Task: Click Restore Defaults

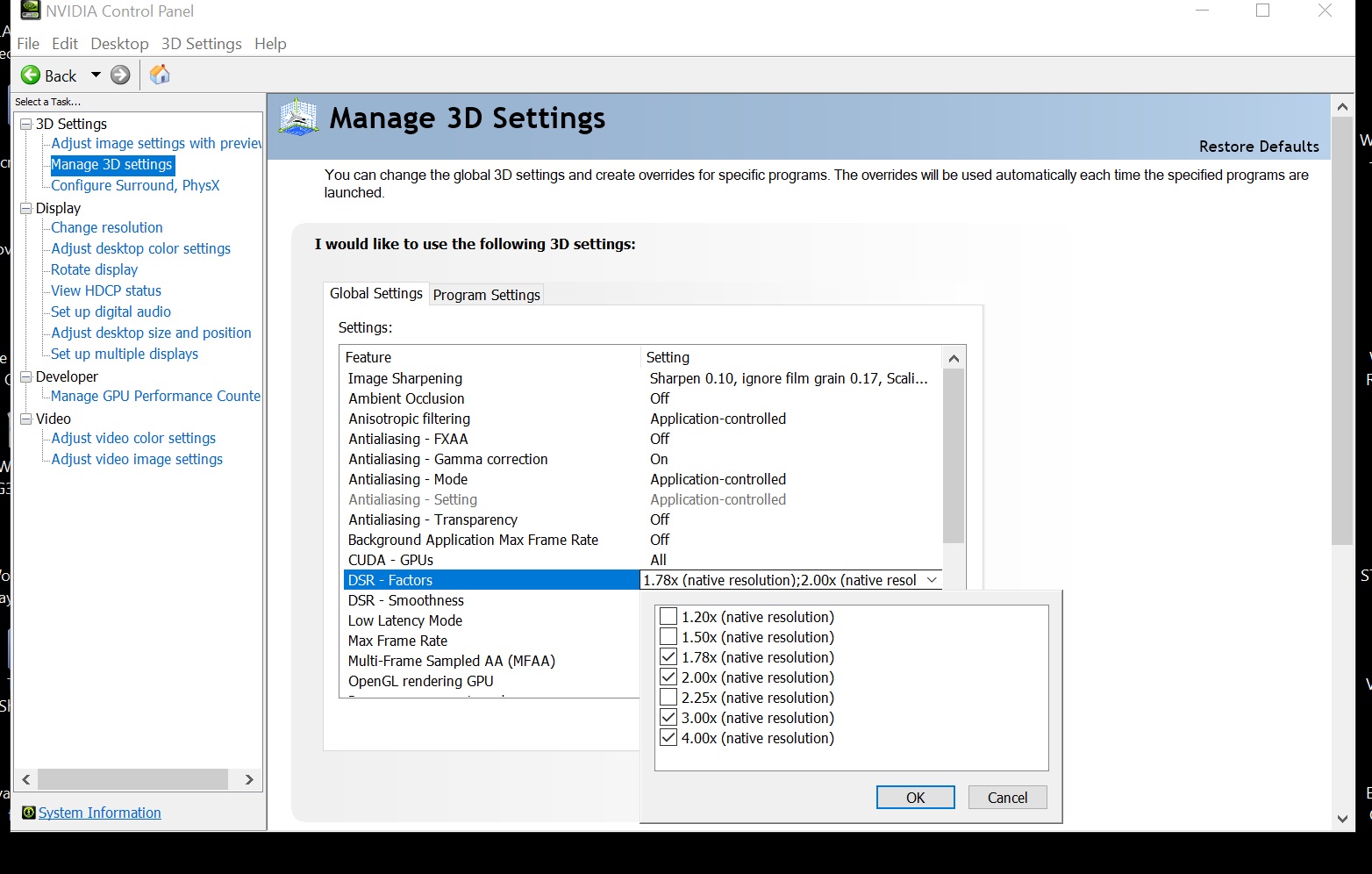Action: (1259, 147)
